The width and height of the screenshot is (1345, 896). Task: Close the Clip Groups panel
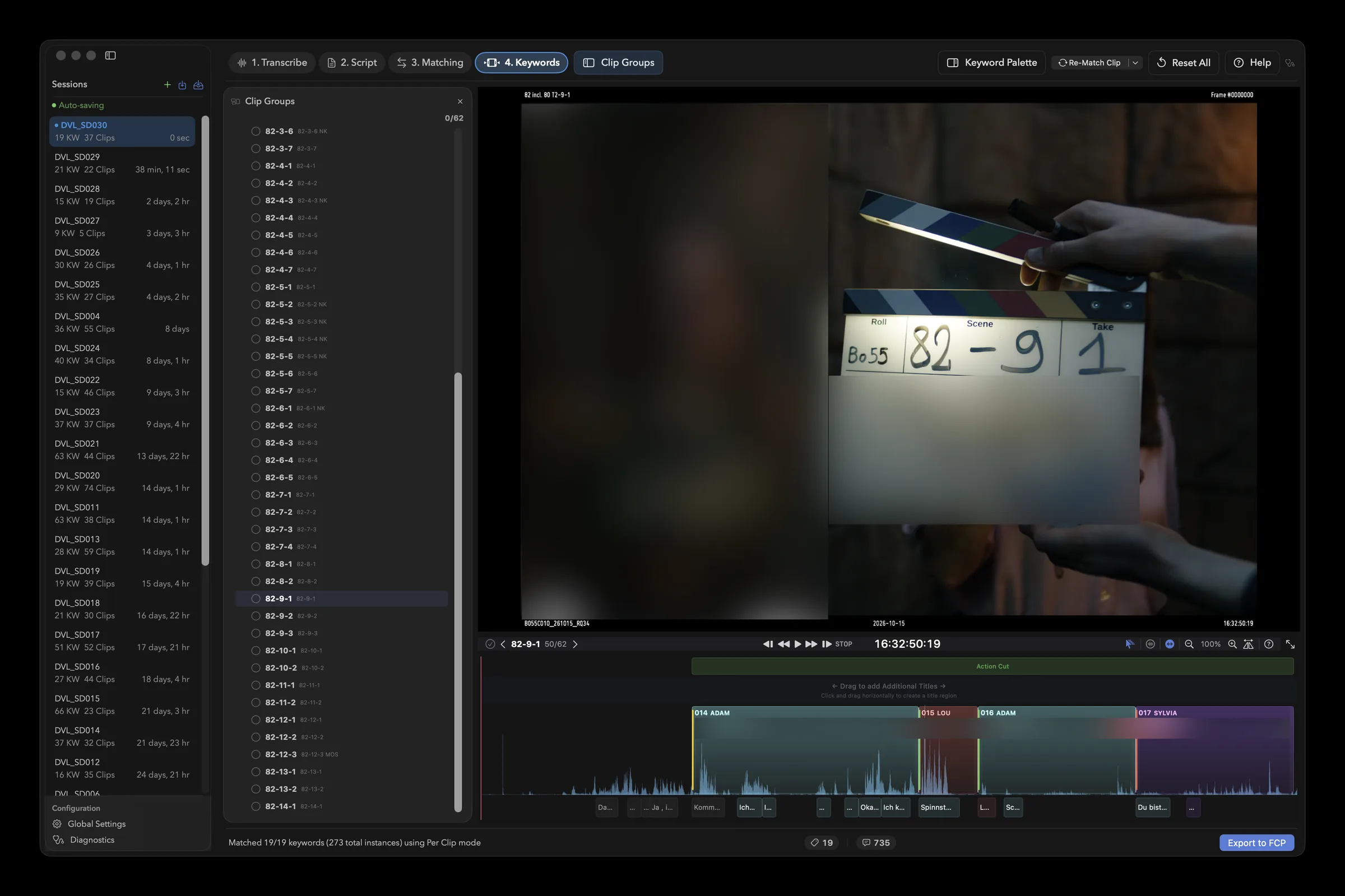click(460, 102)
